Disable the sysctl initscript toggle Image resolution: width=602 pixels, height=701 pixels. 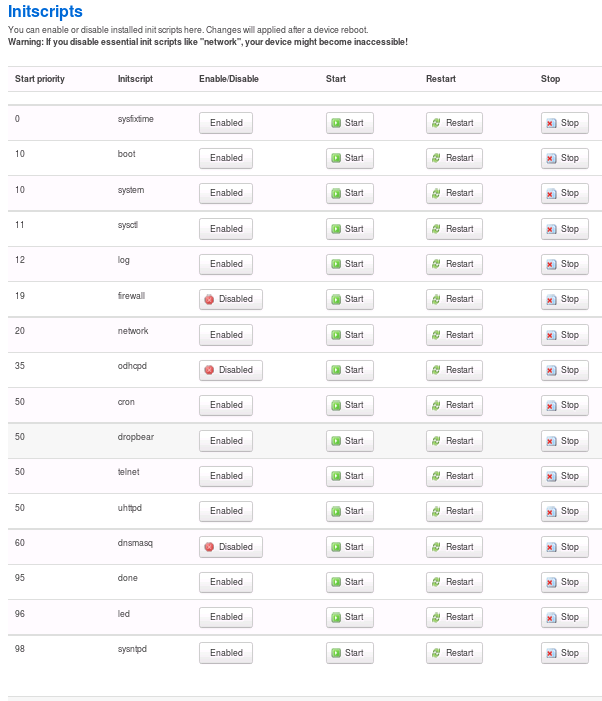pos(226,229)
